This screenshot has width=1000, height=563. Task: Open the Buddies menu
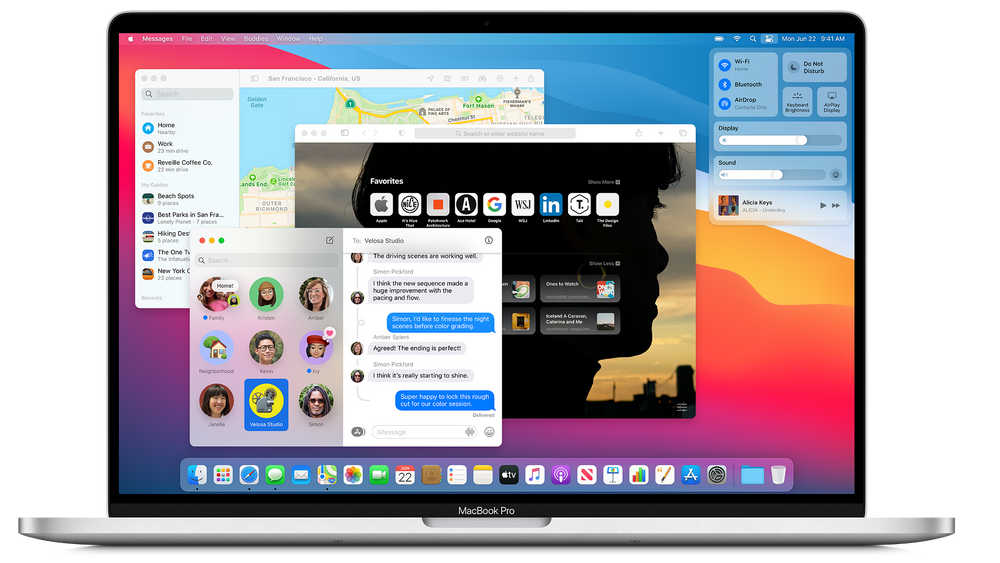(256, 39)
